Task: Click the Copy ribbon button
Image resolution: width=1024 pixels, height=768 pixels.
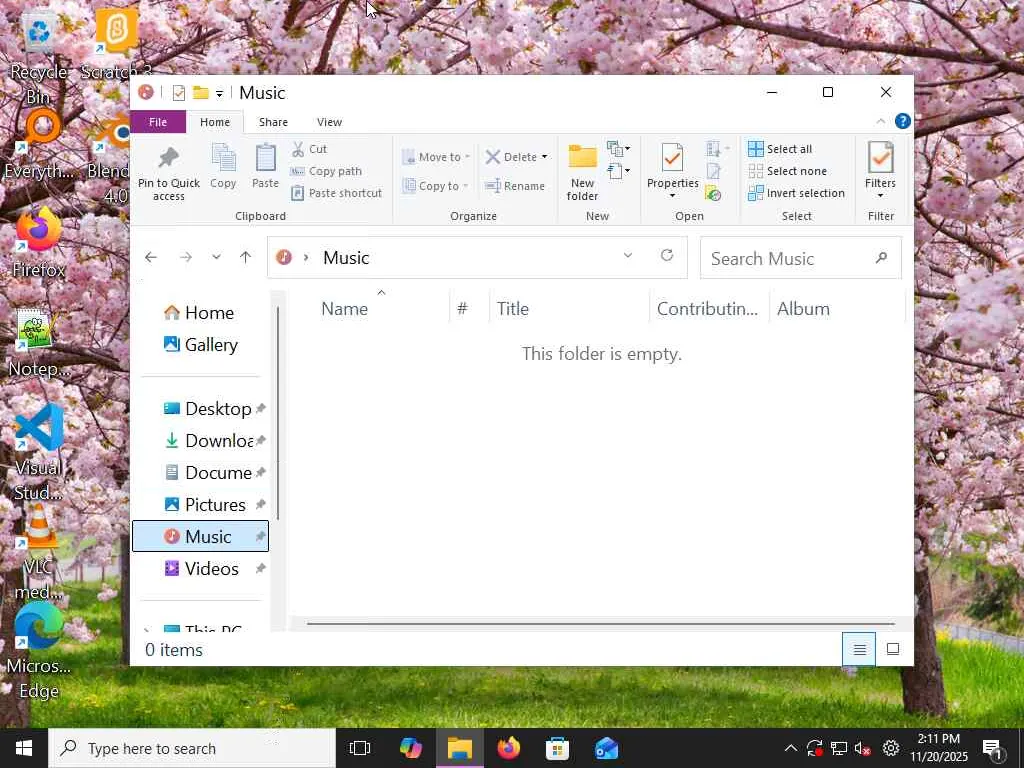Action: (223, 167)
